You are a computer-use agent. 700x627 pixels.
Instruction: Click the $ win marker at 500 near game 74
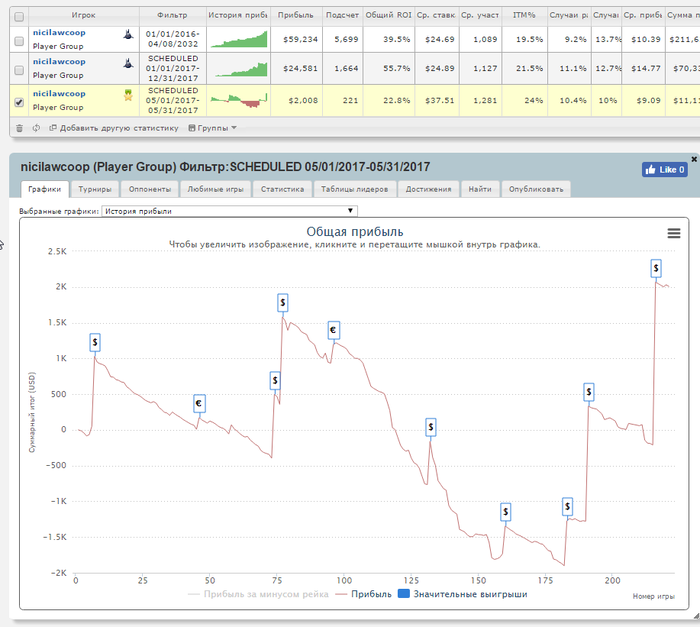(275, 380)
